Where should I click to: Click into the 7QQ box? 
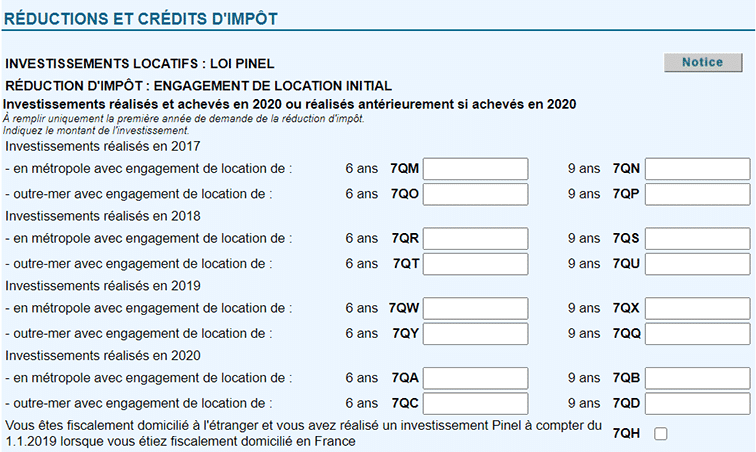click(697, 332)
